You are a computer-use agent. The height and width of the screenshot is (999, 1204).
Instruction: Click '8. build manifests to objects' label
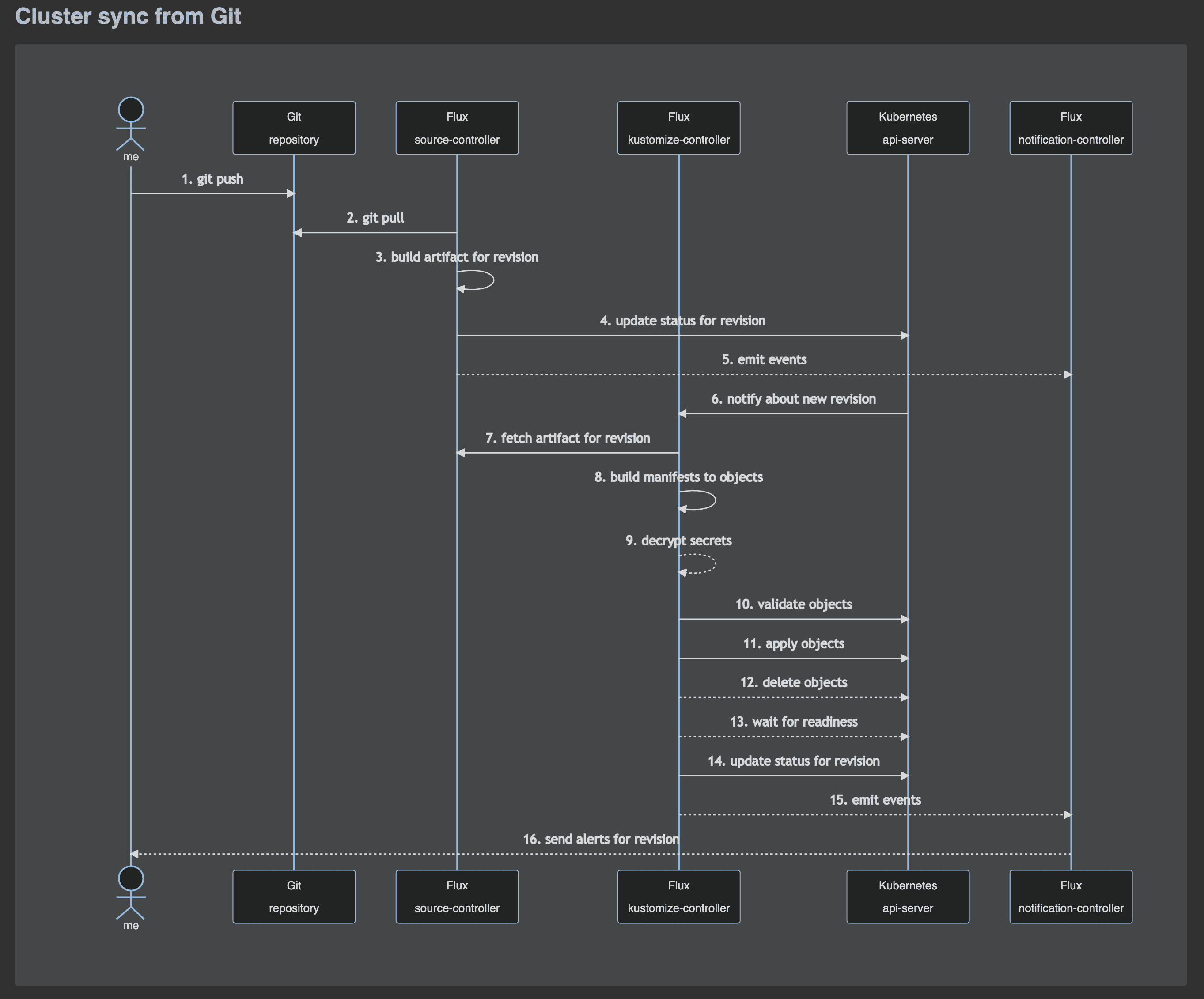click(x=679, y=477)
